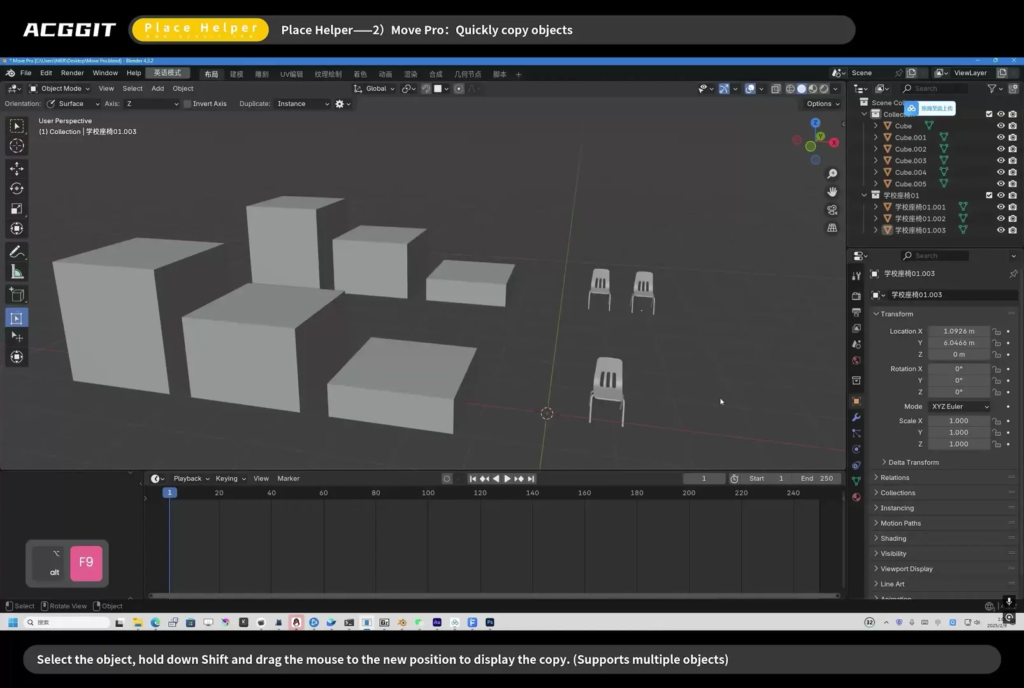Open the Object Mode dropdown
Screen dimensions: 1024x688
tap(59, 89)
